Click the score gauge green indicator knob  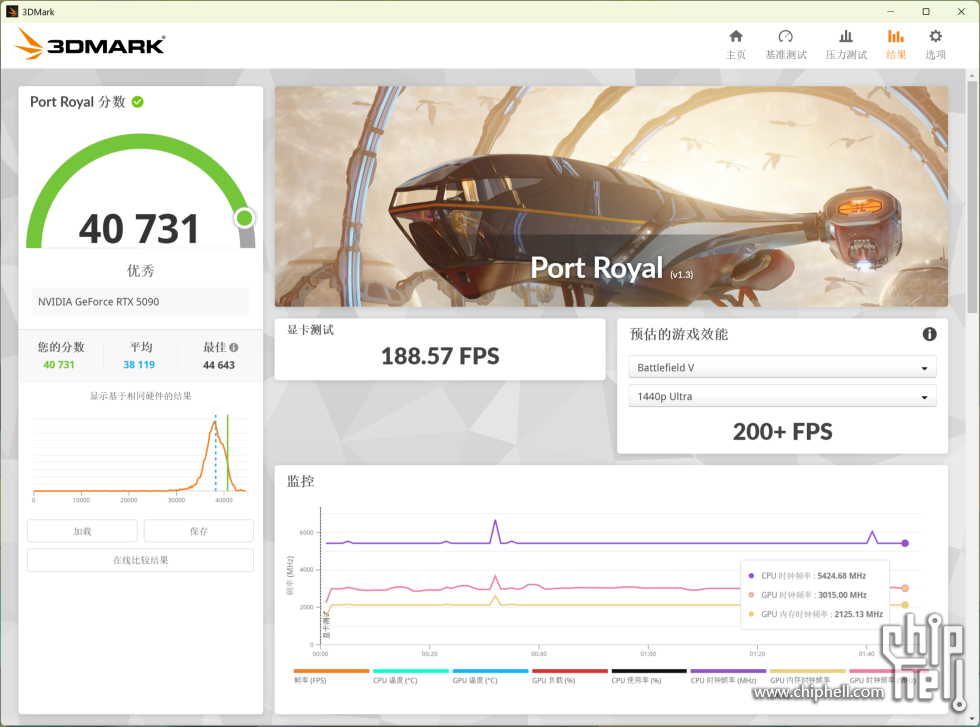tap(244, 218)
